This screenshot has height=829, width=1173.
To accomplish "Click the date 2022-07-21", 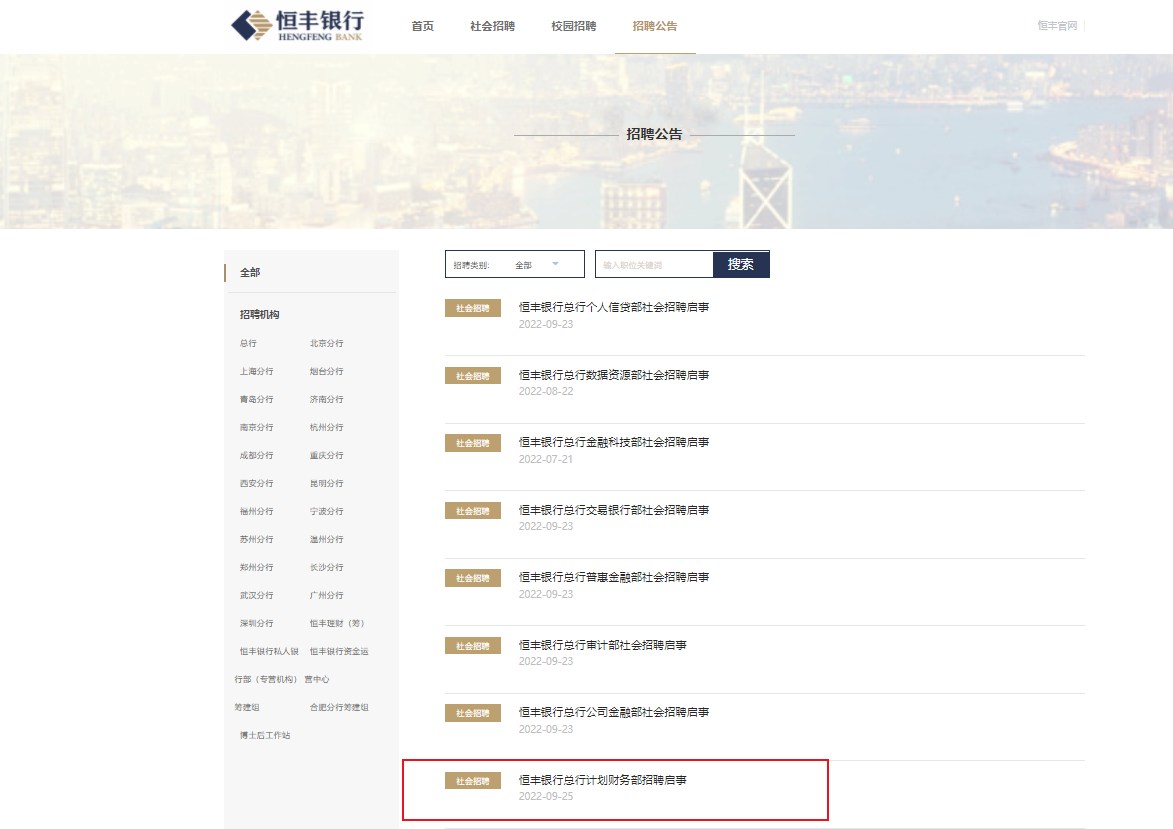I will tap(546, 459).
